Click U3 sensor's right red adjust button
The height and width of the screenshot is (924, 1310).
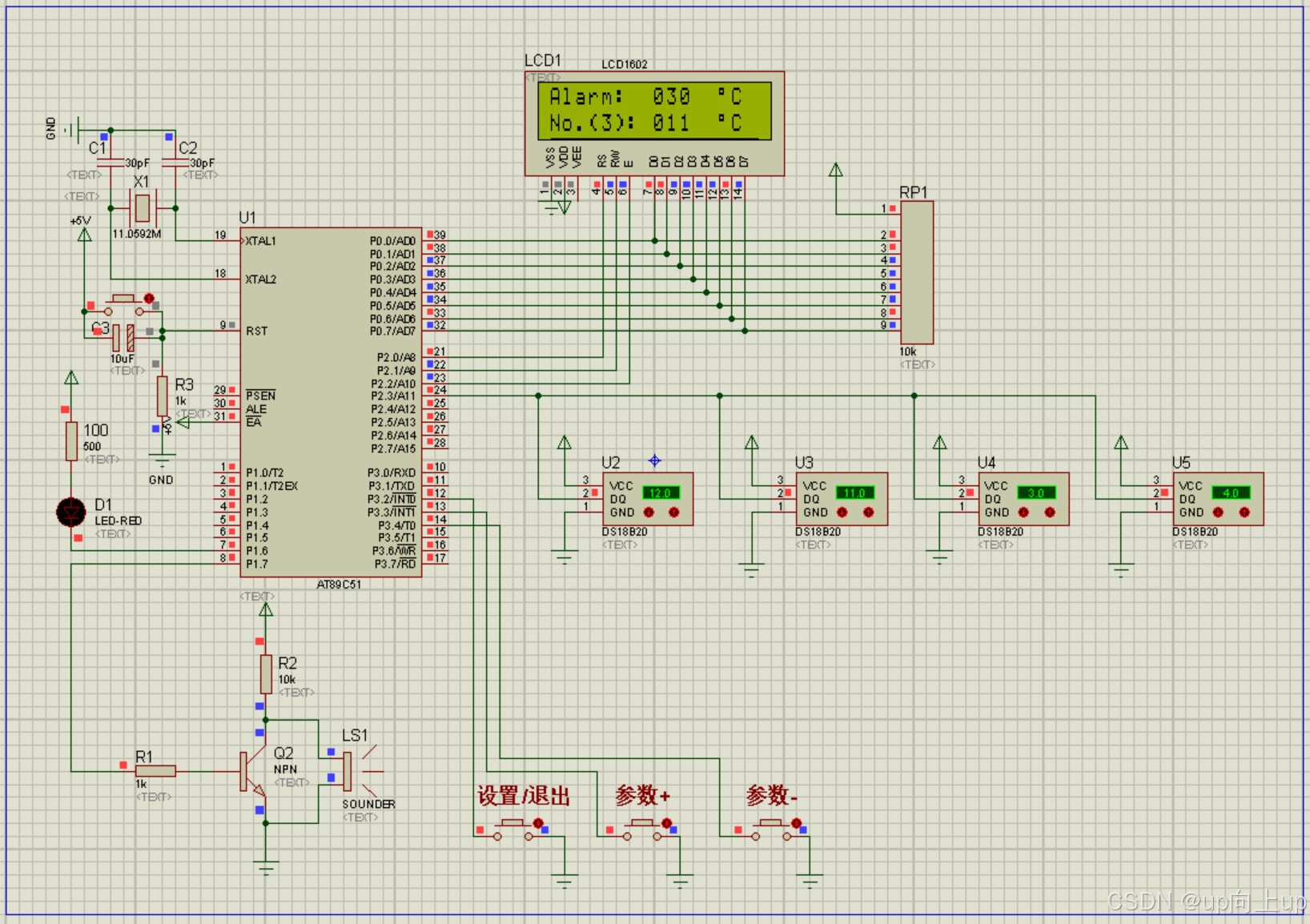tap(869, 512)
